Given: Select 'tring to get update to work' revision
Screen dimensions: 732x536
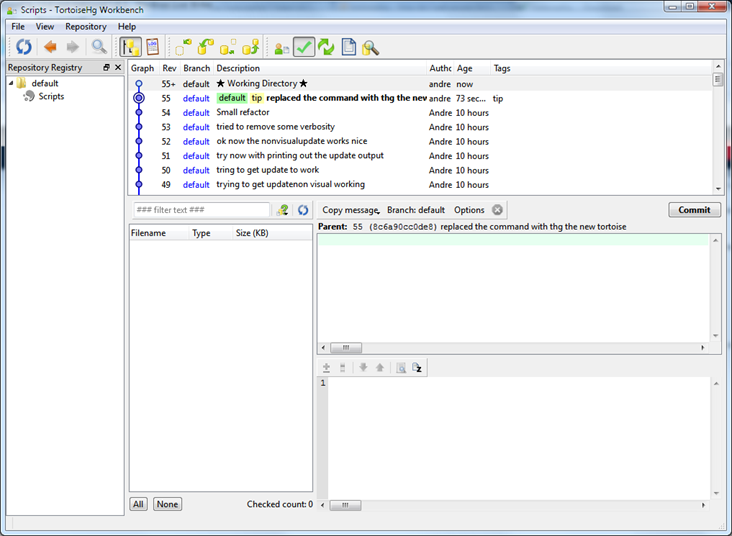Looking at the screenshot, I should [420, 170].
